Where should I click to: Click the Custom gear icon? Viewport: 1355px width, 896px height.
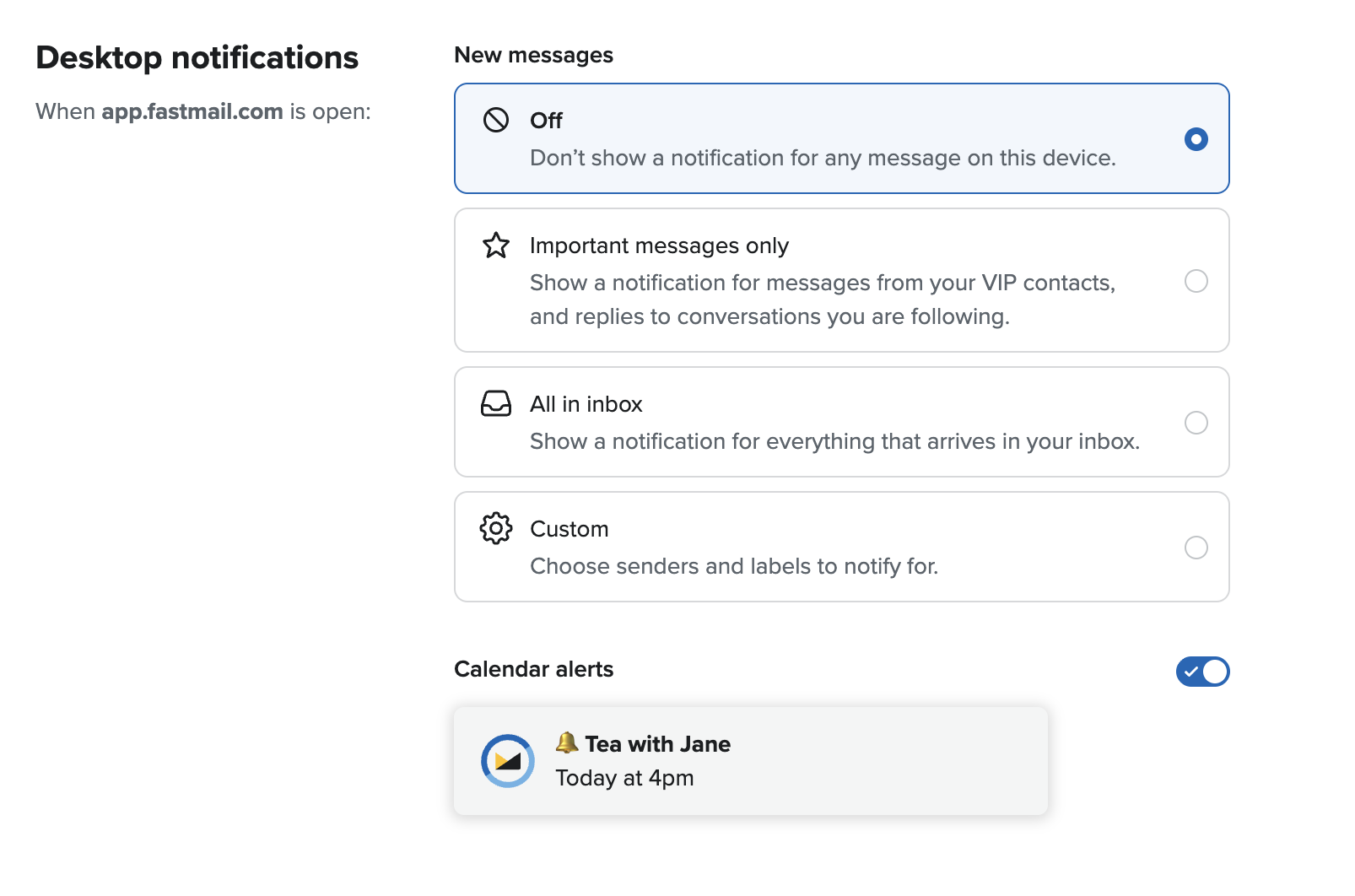click(496, 528)
